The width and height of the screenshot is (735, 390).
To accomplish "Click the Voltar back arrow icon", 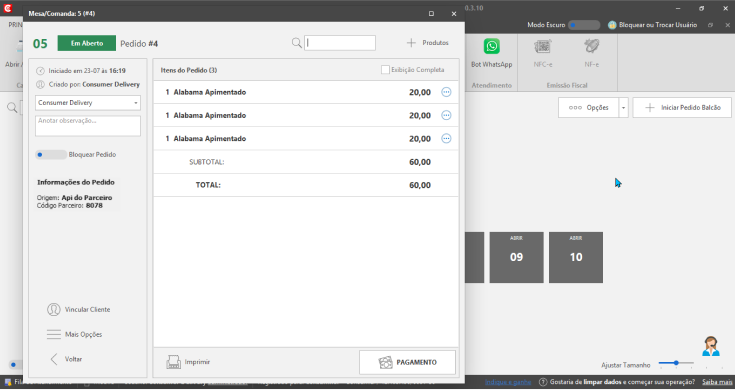I will click(x=54, y=359).
